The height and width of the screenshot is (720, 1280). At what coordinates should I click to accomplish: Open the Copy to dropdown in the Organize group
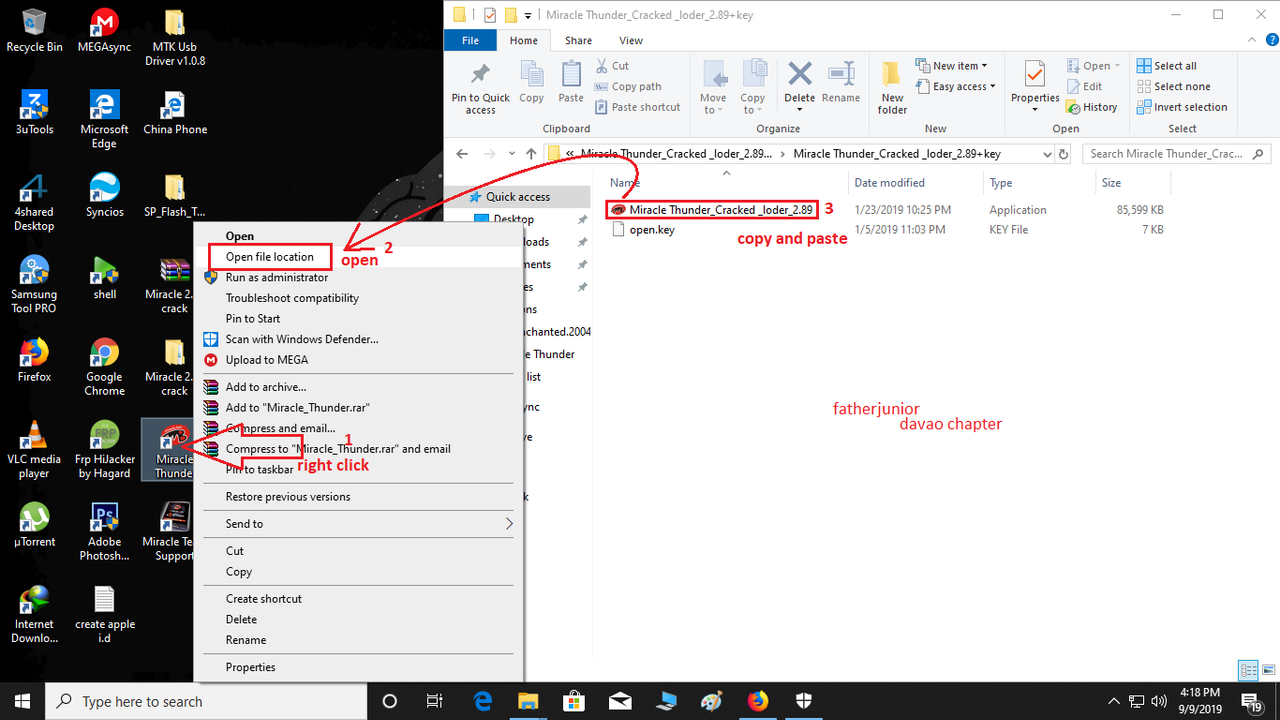click(753, 88)
